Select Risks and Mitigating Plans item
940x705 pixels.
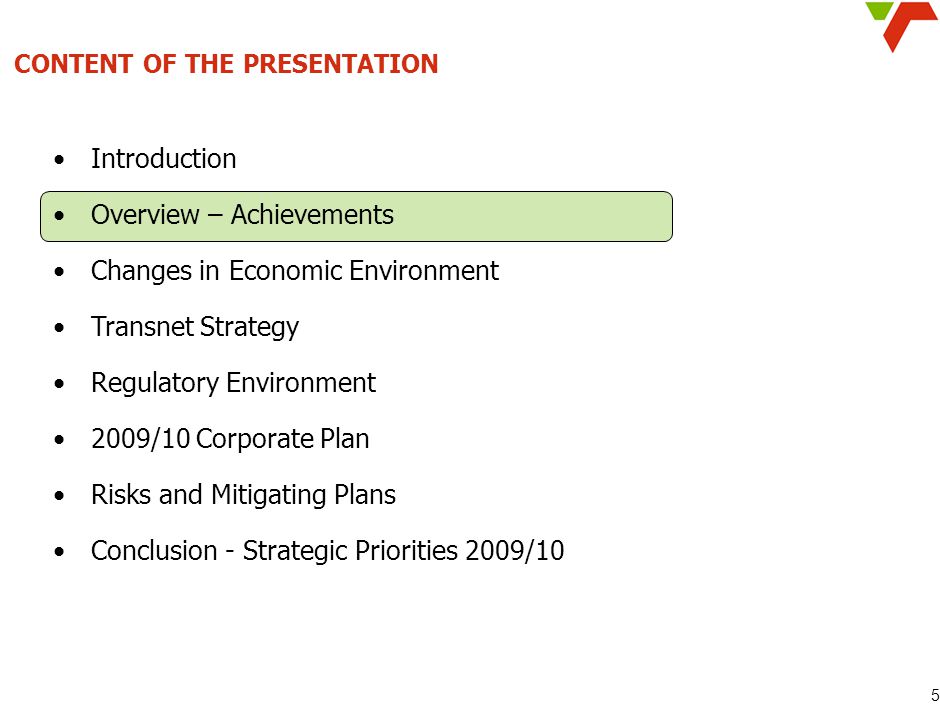pos(243,495)
